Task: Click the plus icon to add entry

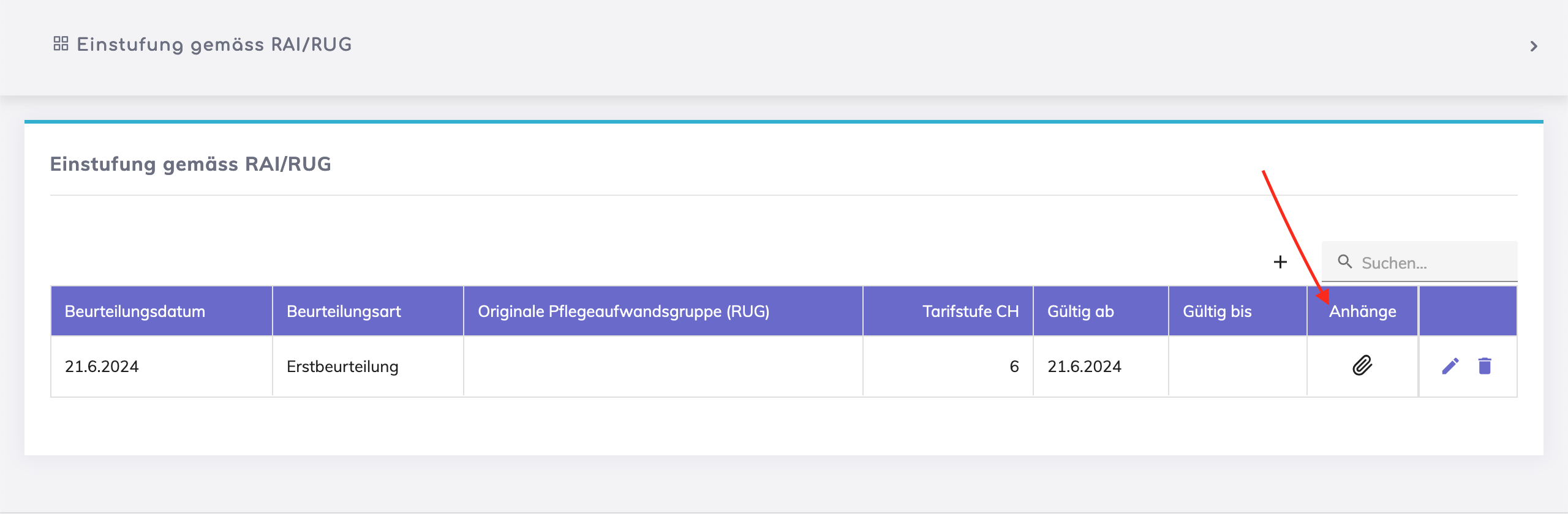Action: tap(1280, 262)
